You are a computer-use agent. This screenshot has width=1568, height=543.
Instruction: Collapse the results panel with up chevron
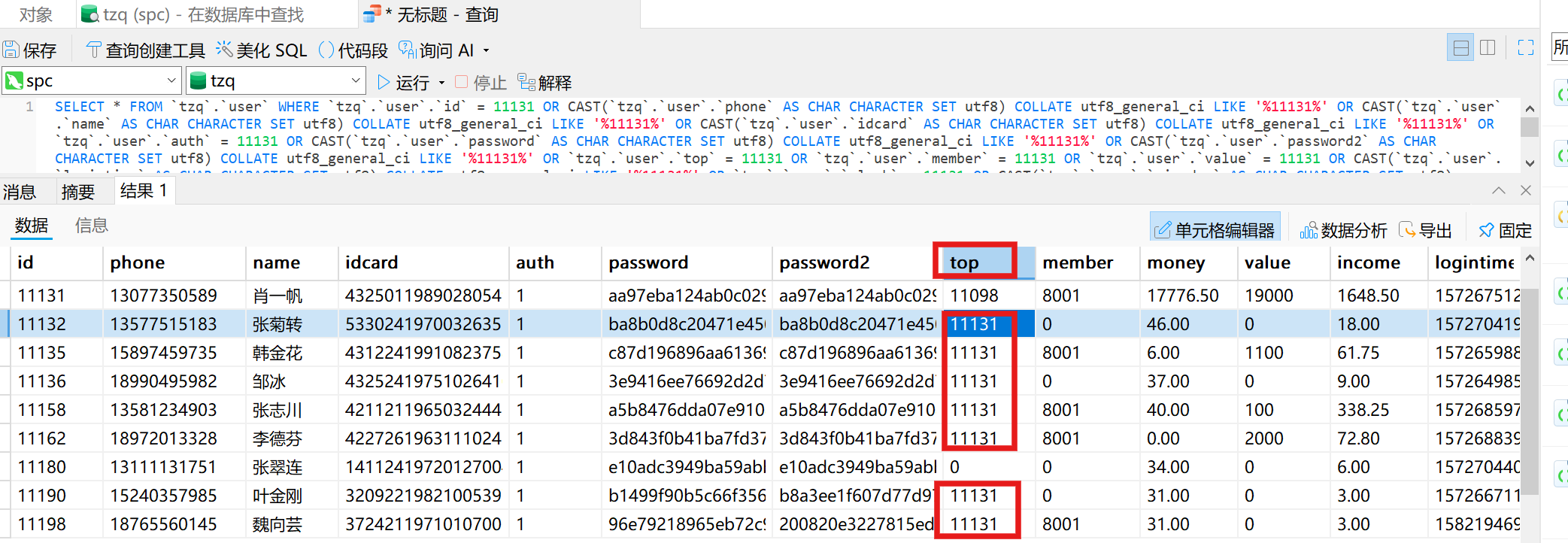(1499, 190)
